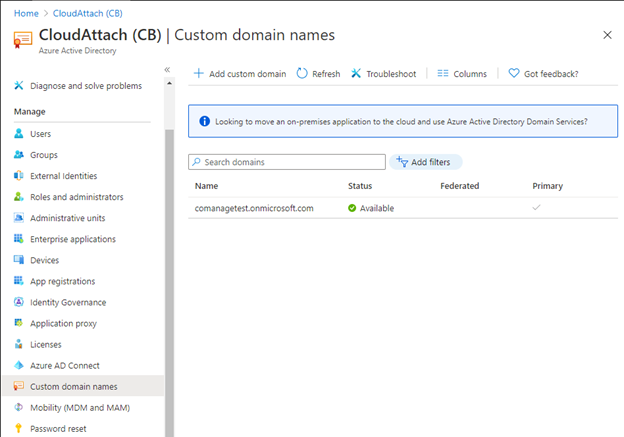Open Administrative units menu entry
Screen dimensions: 624x437
tap(68, 218)
